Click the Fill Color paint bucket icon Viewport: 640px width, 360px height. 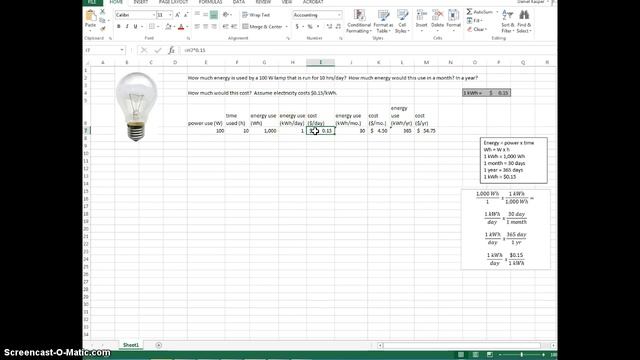168,27
